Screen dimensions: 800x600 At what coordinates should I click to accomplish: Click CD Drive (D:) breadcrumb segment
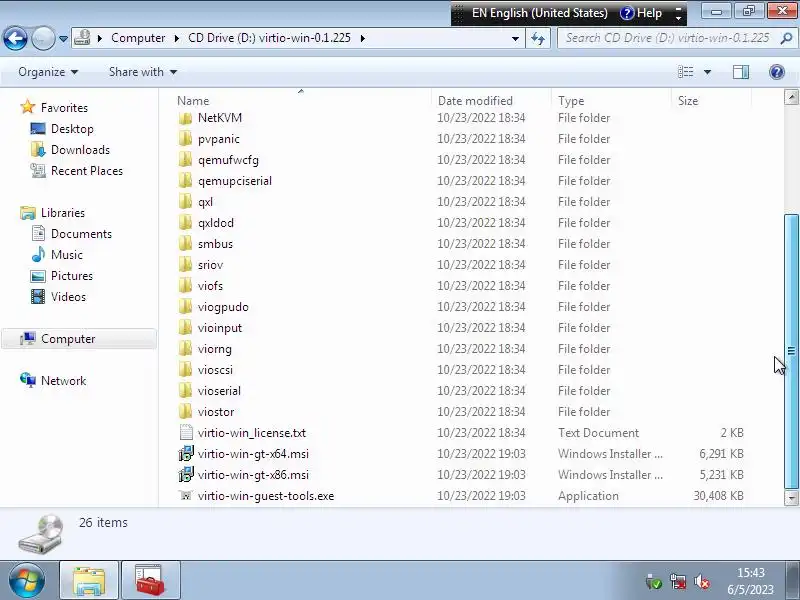[x=269, y=38]
